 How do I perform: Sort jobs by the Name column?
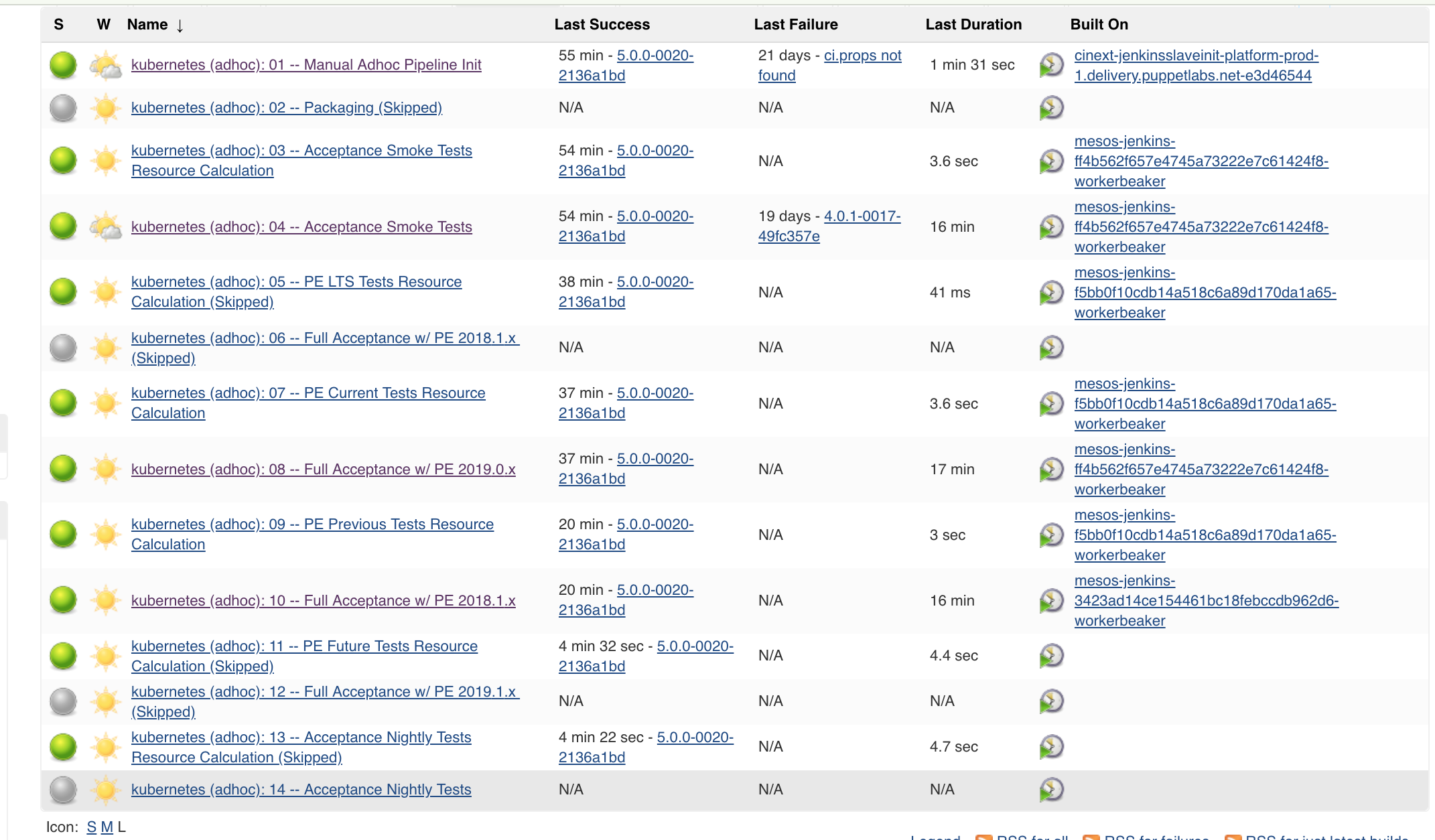pyautogui.click(x=148, y=25)
